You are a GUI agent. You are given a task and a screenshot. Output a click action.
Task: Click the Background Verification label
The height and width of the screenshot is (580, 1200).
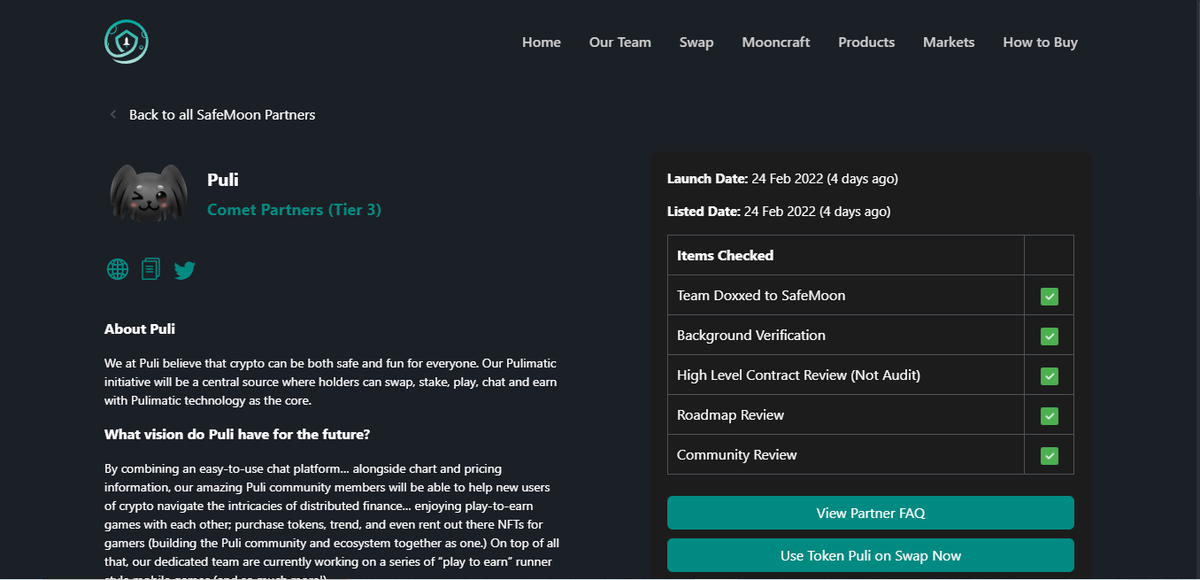(x=751, y=336)
